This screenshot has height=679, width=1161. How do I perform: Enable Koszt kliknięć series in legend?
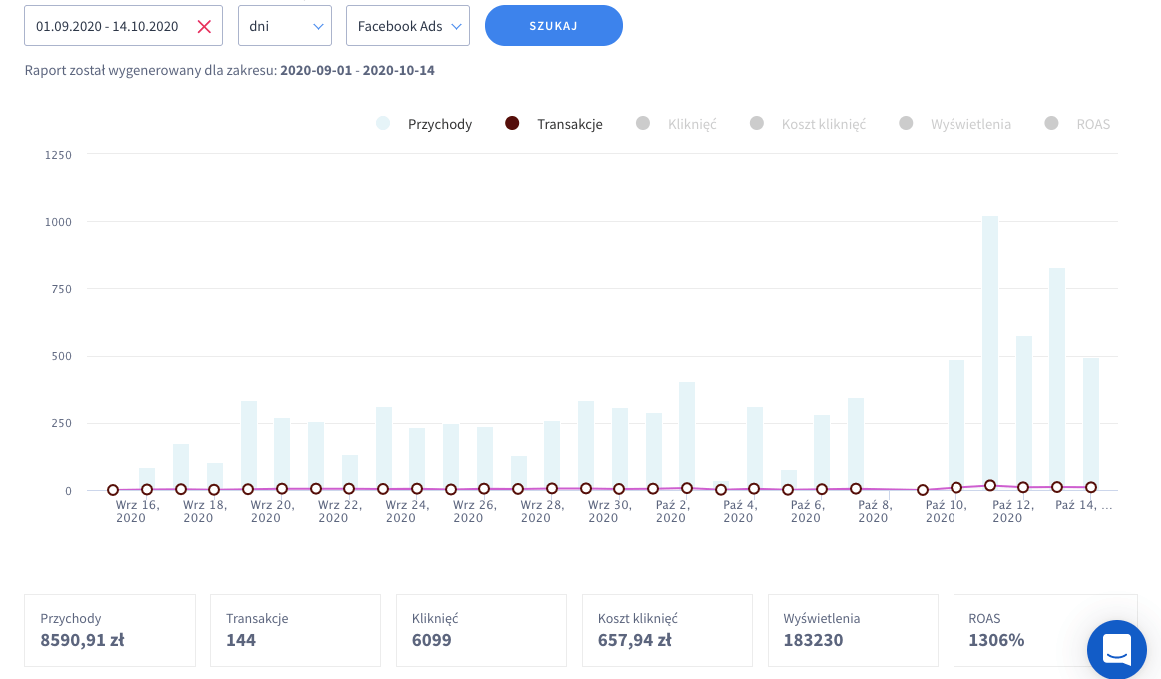point(809,124)
